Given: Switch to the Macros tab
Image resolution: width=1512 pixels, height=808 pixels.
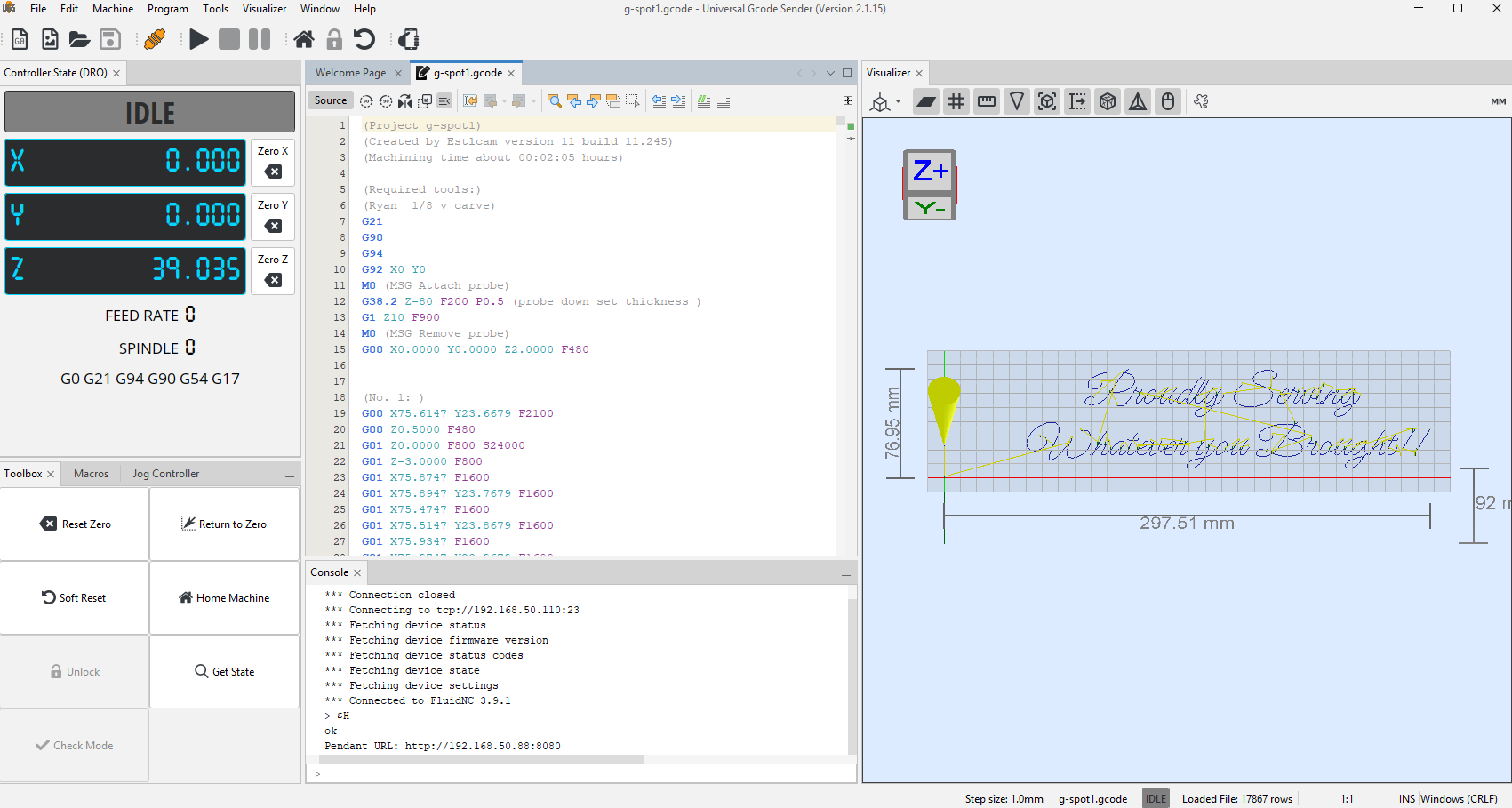Looking at the screenshot, I should tap(92, 474).
